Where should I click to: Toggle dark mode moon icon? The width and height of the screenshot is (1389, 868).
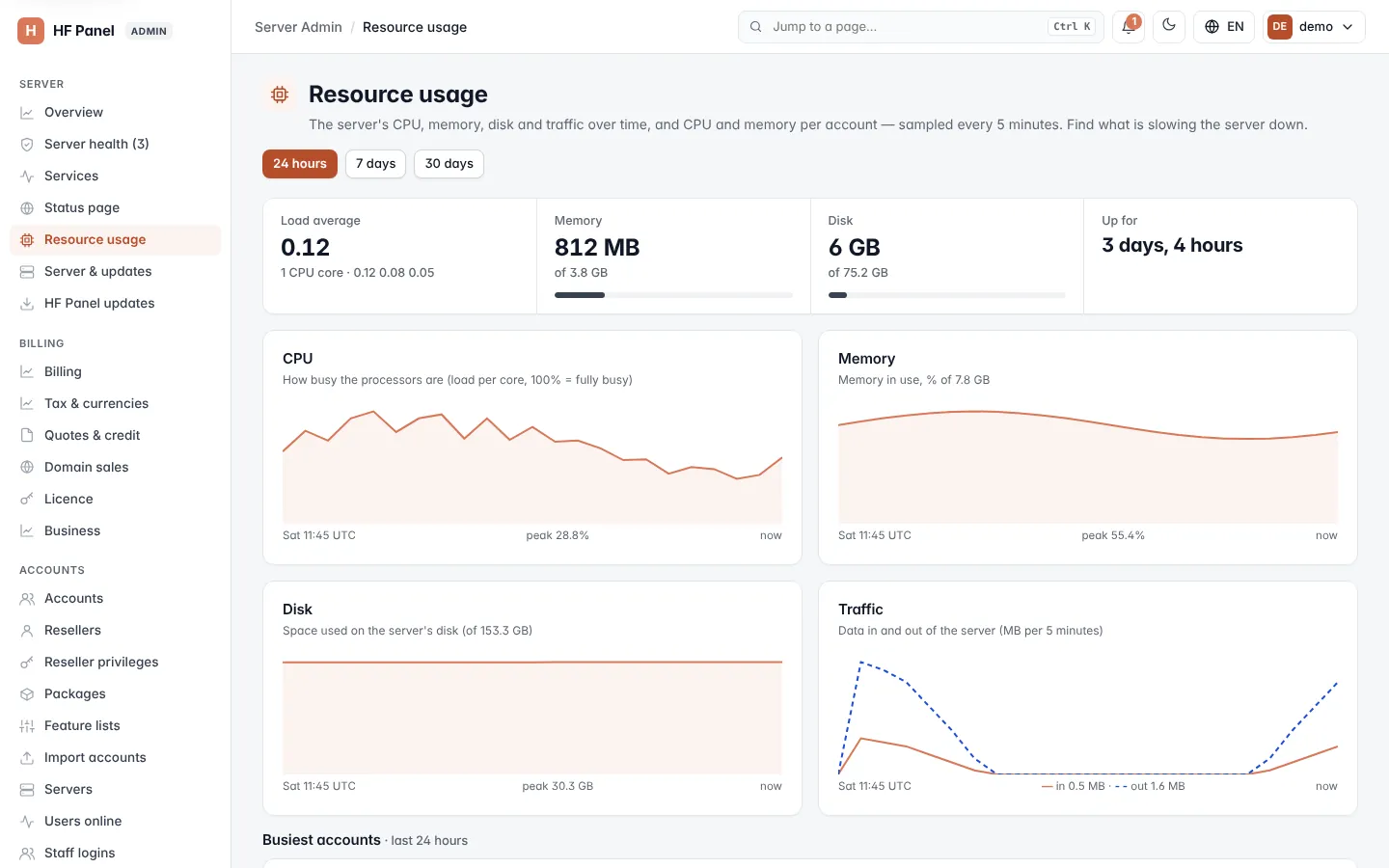pyautogui.click(x=1169, y=26)
